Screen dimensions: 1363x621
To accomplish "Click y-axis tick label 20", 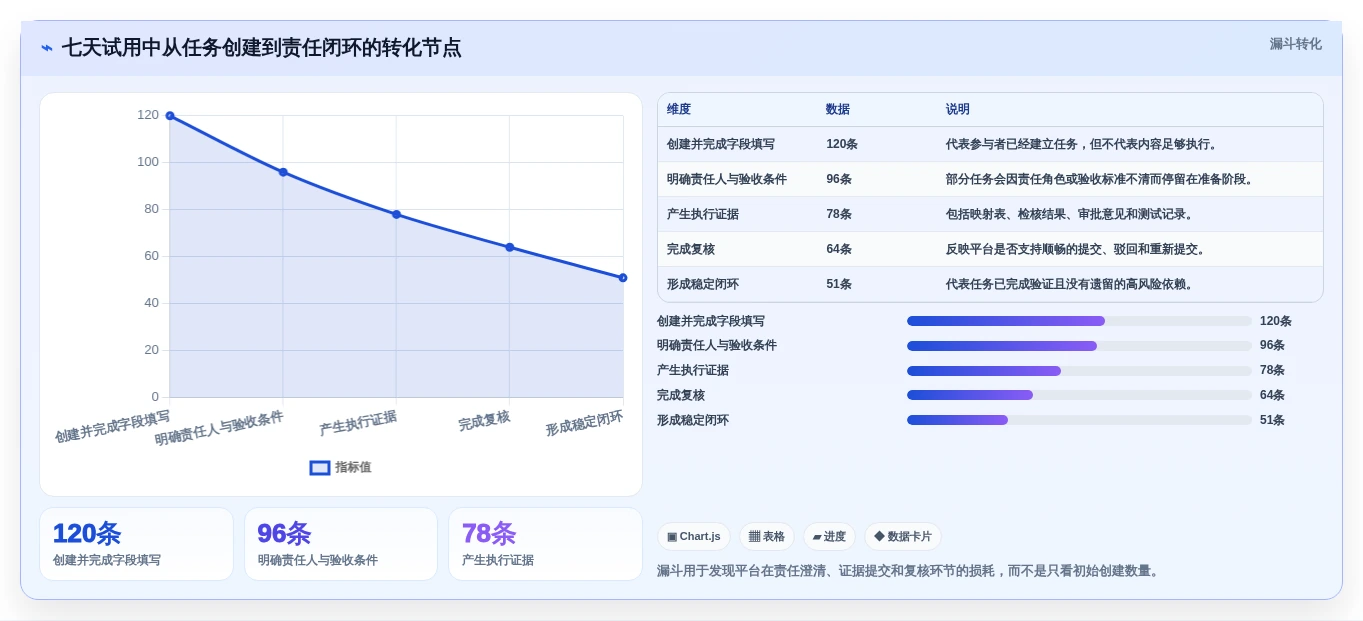I will pos(151,350).
